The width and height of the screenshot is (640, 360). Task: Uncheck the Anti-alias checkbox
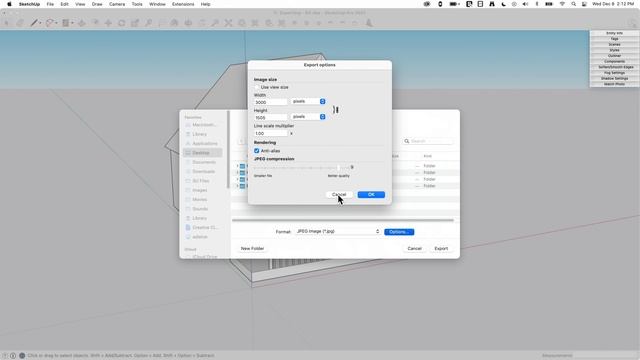point(257,151)
